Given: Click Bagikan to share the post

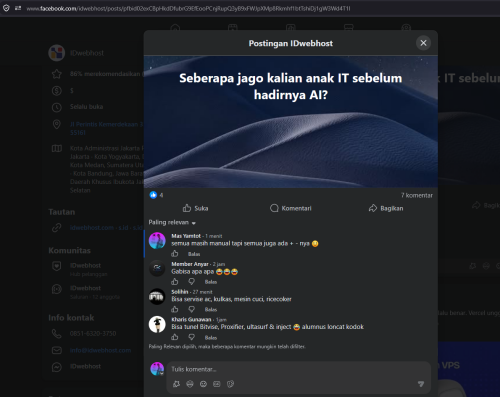Looking at the screenshot, I should coord(386,208).
